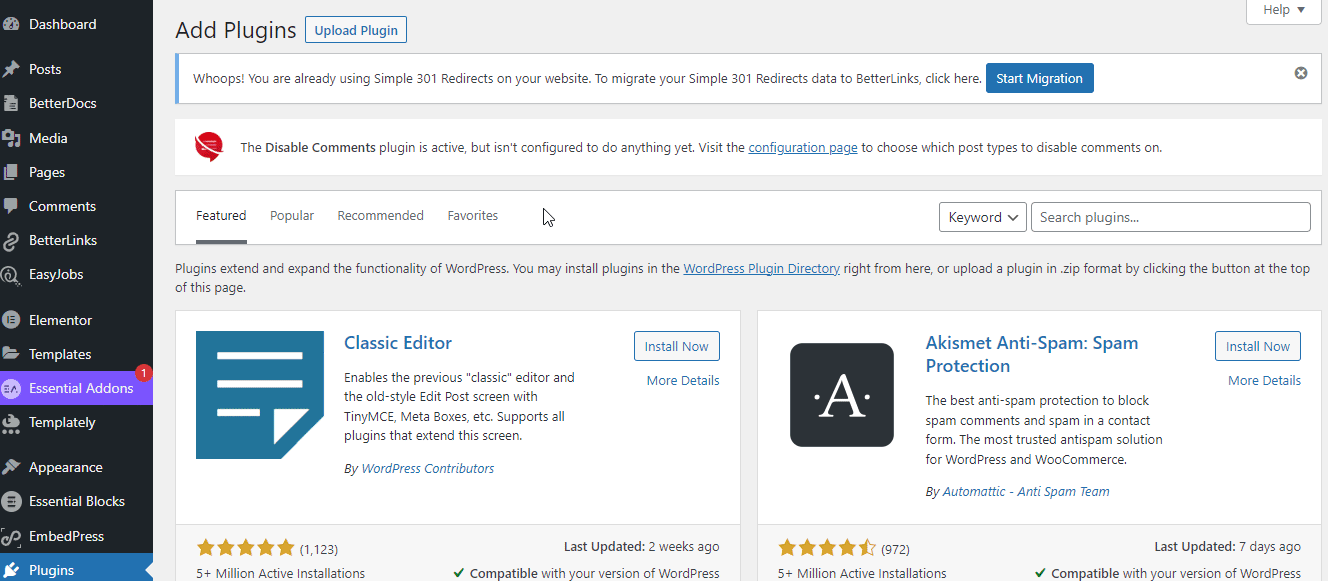Viewport: 1328px width, 581px height.
Task: Click the "(972)" rating count
Action: pos(895,549)
